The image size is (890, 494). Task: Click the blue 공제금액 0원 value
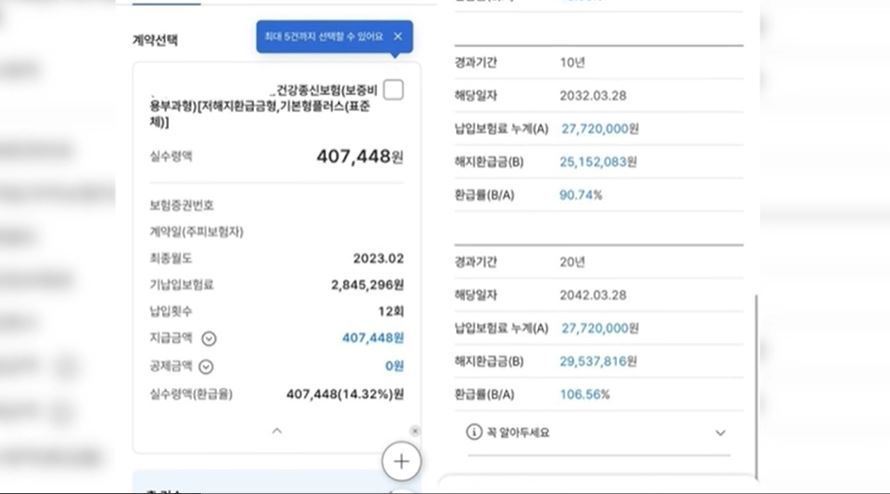click(394, 367)
